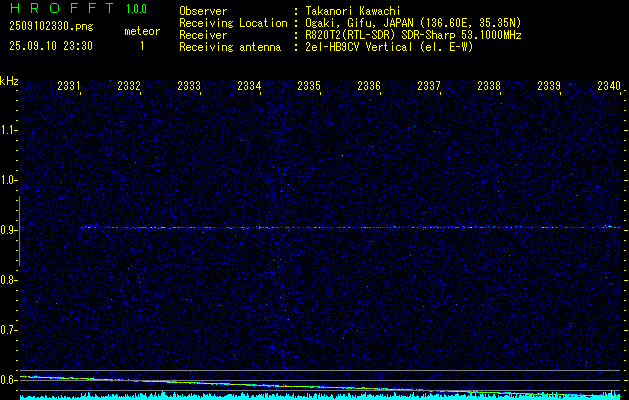The height and width of the screenshot is (400, 629).
Task: Click the Receiving antenna label
Action: 230,47
